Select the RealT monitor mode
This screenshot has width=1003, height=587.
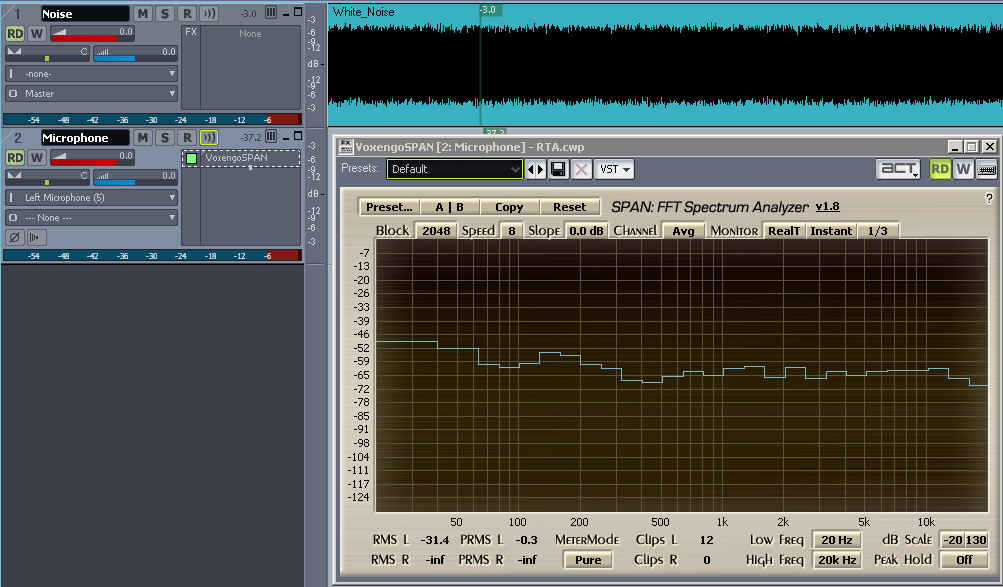pos(783,231)
